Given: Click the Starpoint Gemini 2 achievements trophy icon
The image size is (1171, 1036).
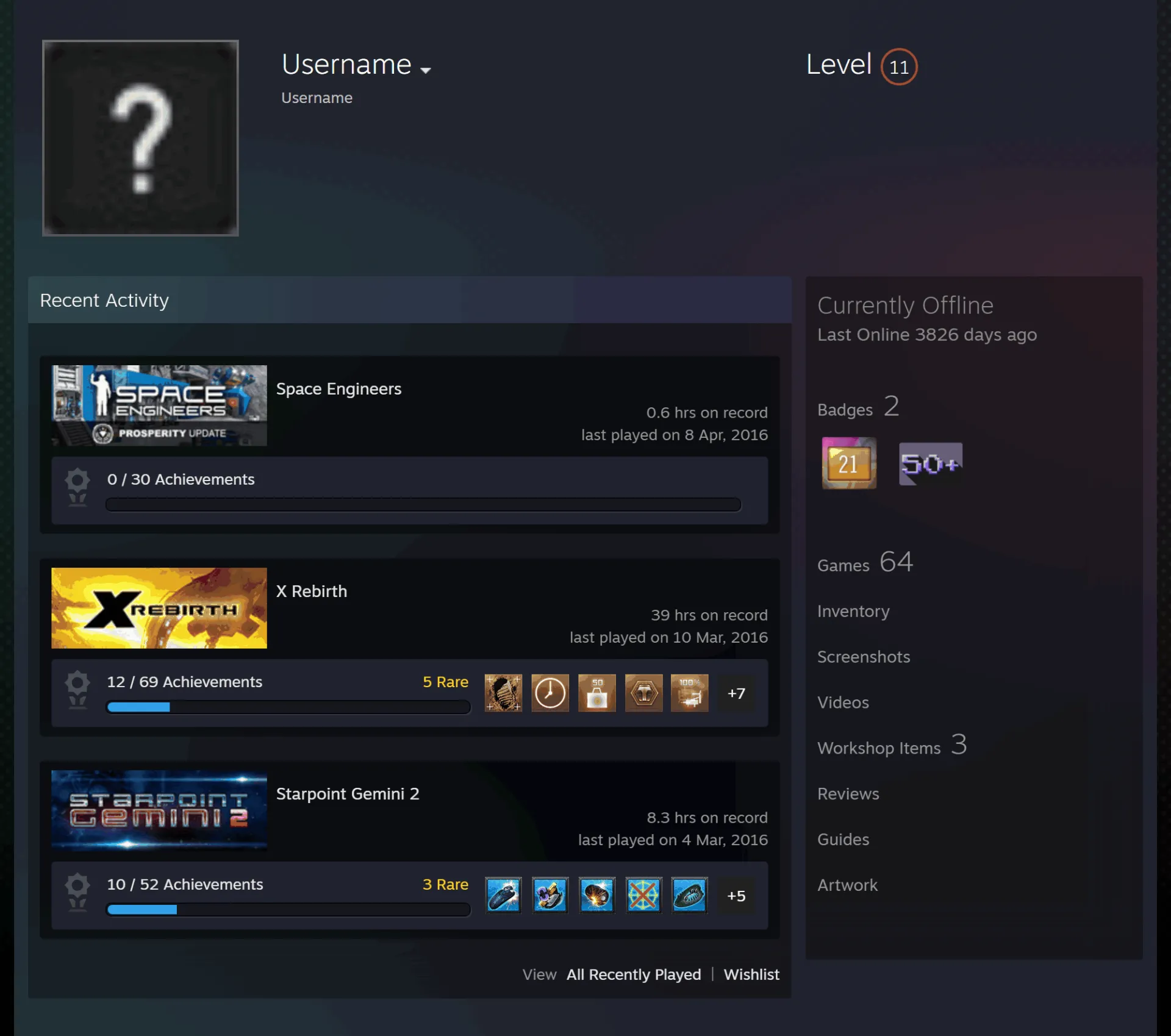Looking at the screenshot, I should [x=77, y=892].
